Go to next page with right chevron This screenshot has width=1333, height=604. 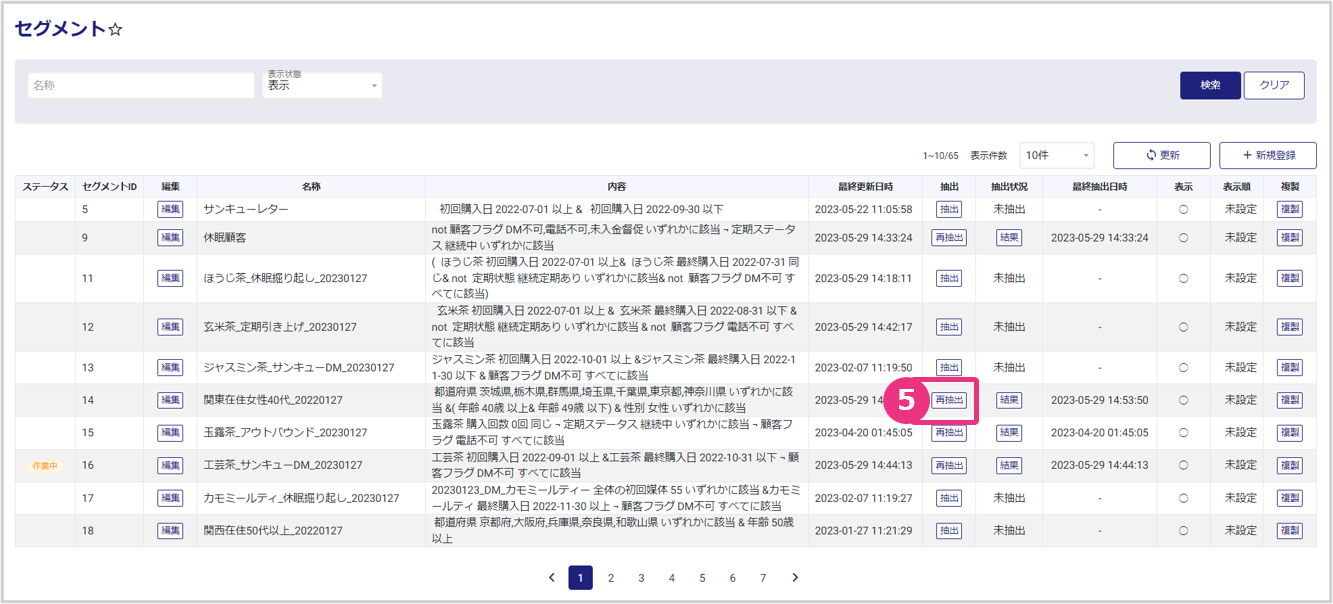(x=795, y=578)
